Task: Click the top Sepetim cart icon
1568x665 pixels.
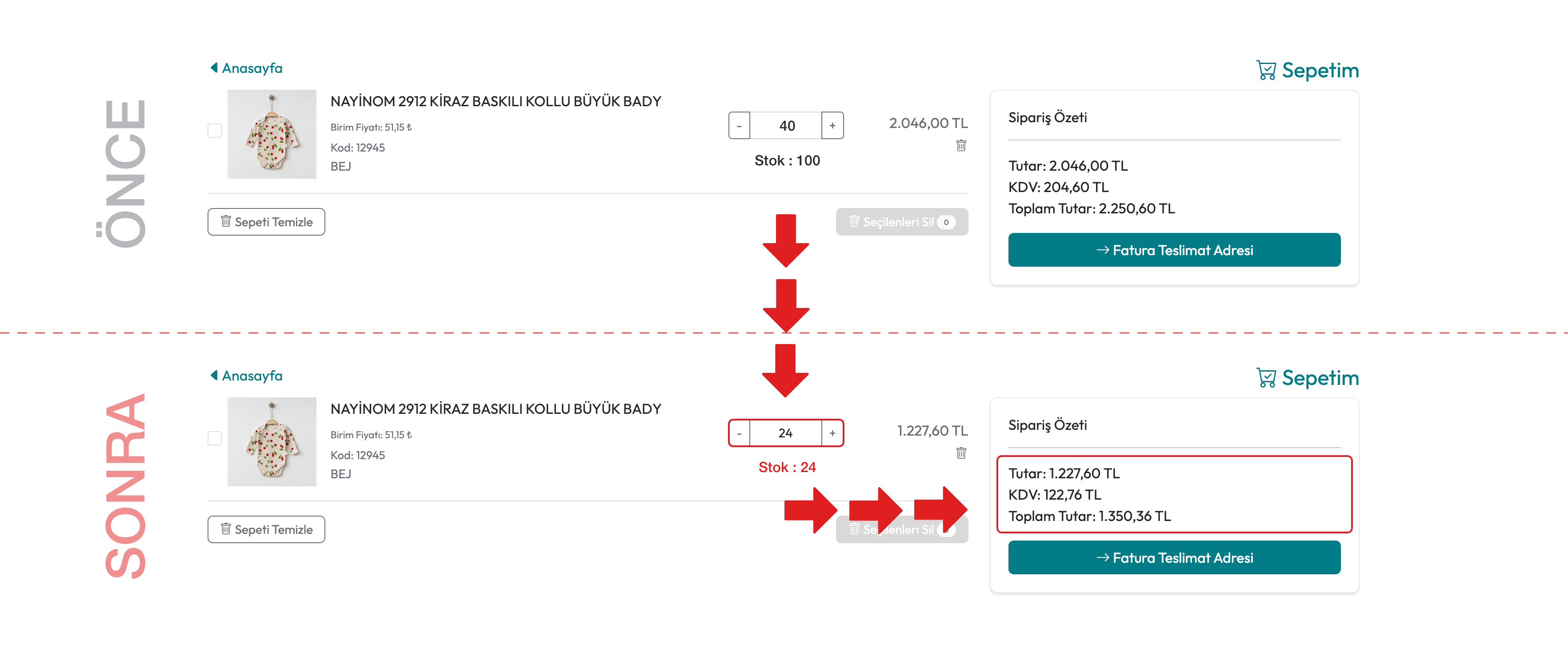Action: (1266, 71)
